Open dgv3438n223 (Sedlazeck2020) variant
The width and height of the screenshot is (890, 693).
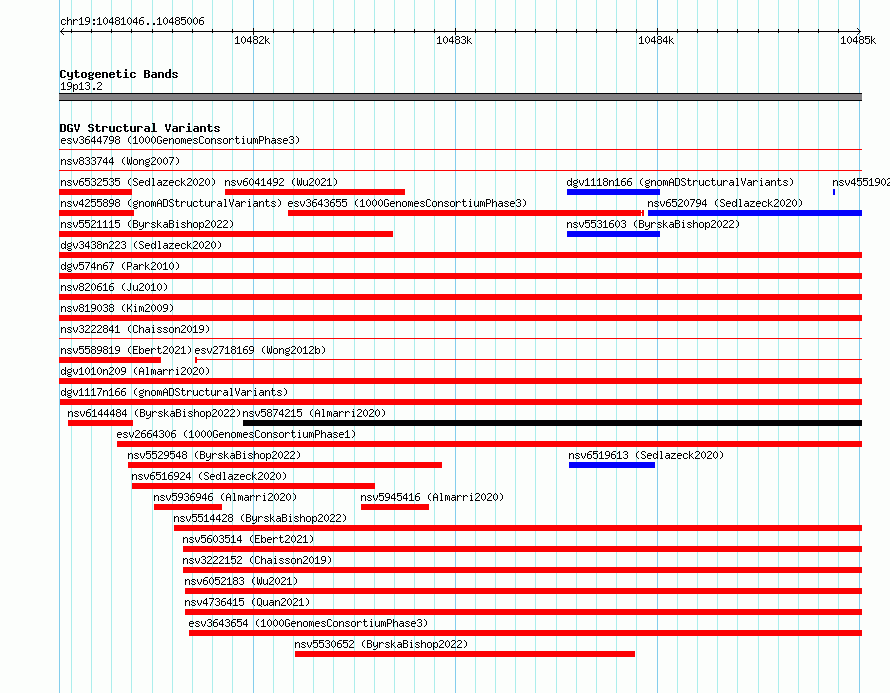coord(141,245)
